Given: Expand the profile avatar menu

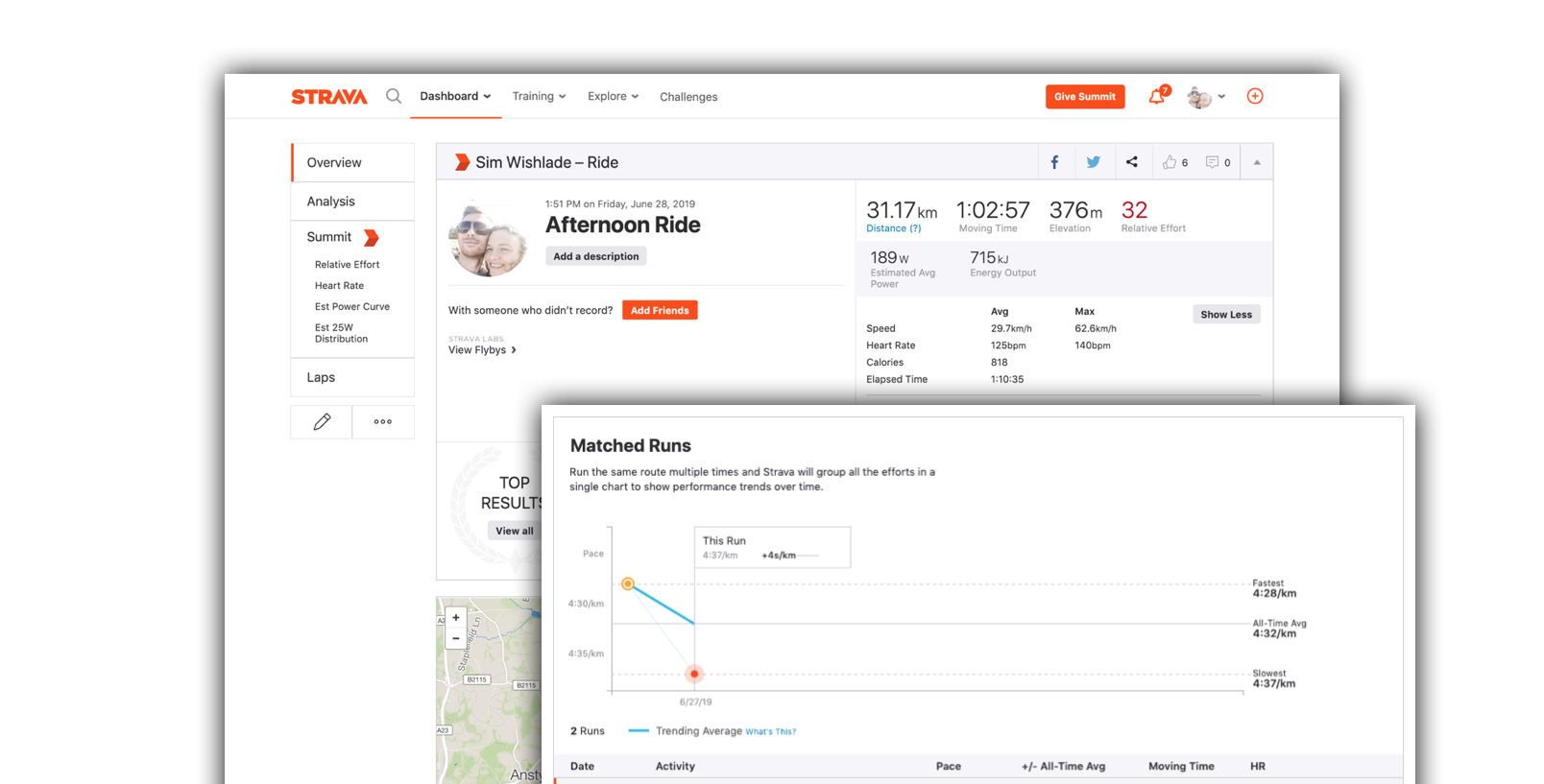Looking at the screenshot, I should (x=1206, y=97).
